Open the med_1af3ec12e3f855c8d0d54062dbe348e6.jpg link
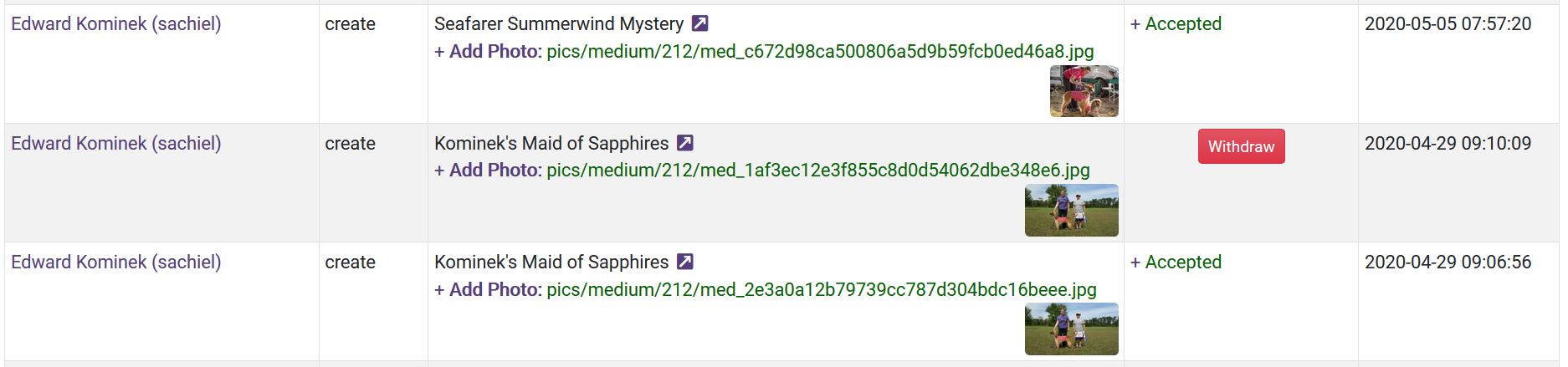 point(817,171)
